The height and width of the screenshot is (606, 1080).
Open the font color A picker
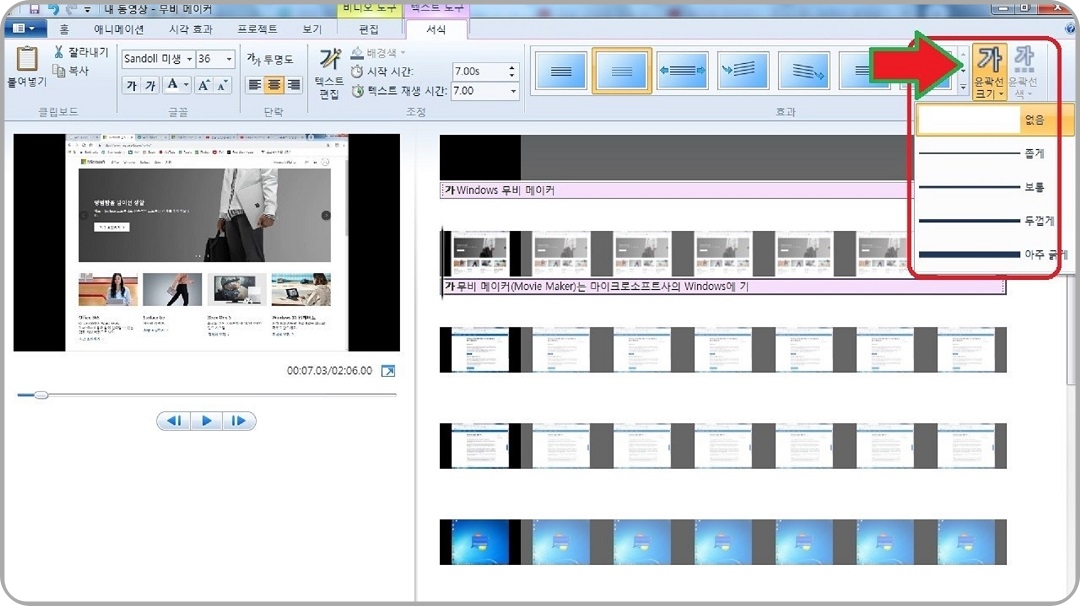pyautogui.click(x=176, y=85)
